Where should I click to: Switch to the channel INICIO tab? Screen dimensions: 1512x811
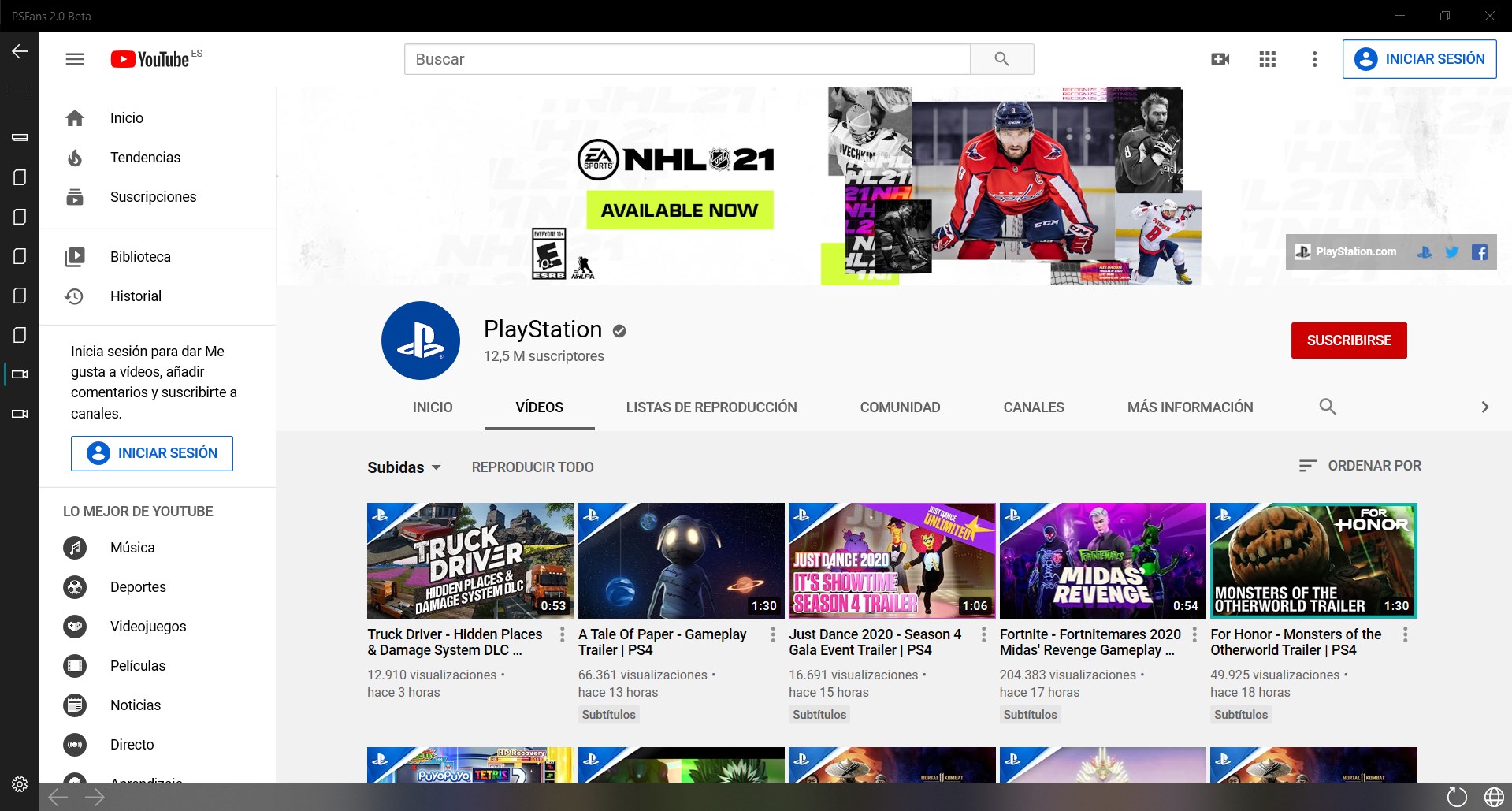(433, 407)
